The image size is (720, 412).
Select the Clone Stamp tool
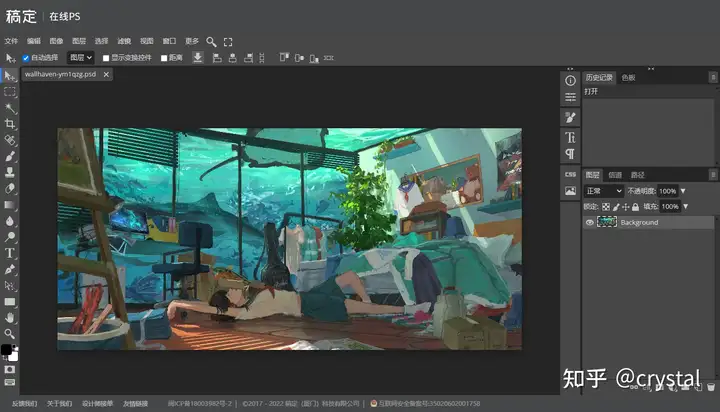coord(10,172)
